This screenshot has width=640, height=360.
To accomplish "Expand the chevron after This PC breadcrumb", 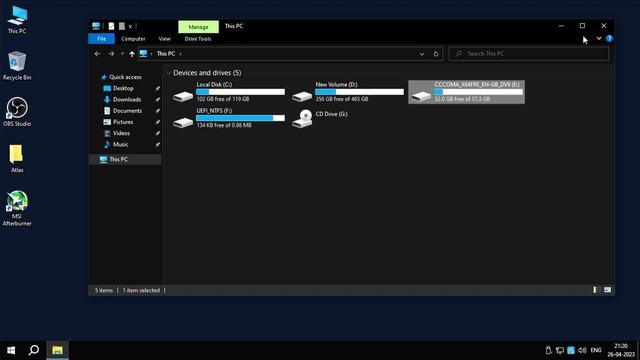I will click(x=180, y=53).
